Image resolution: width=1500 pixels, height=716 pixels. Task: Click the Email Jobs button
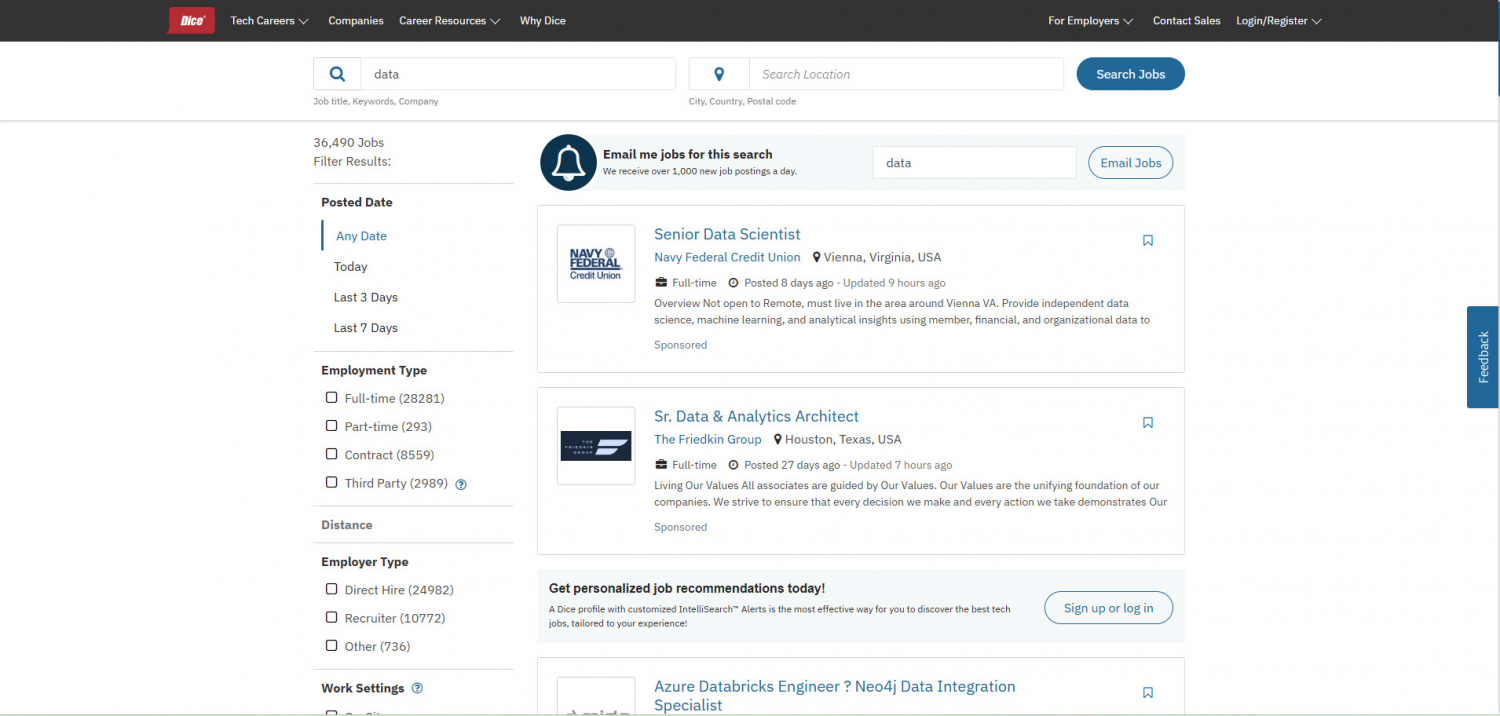coord(1130,163)
